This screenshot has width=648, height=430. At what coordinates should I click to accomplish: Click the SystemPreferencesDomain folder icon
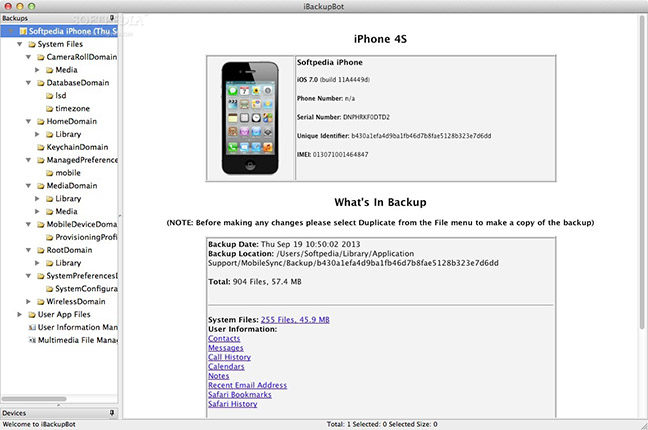coord(40,276)
